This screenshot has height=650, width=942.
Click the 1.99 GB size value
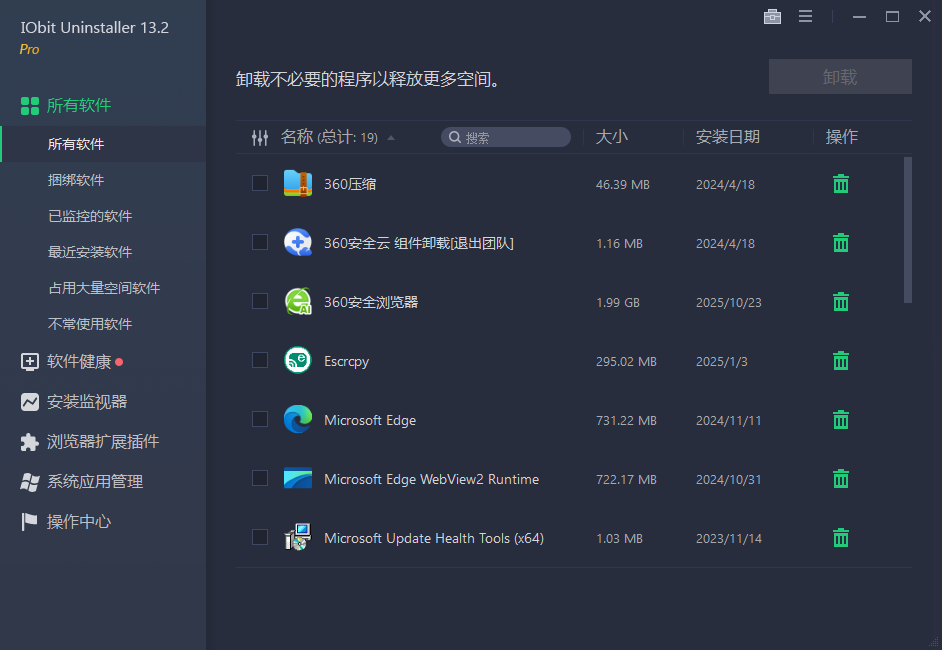coord(618,302)
